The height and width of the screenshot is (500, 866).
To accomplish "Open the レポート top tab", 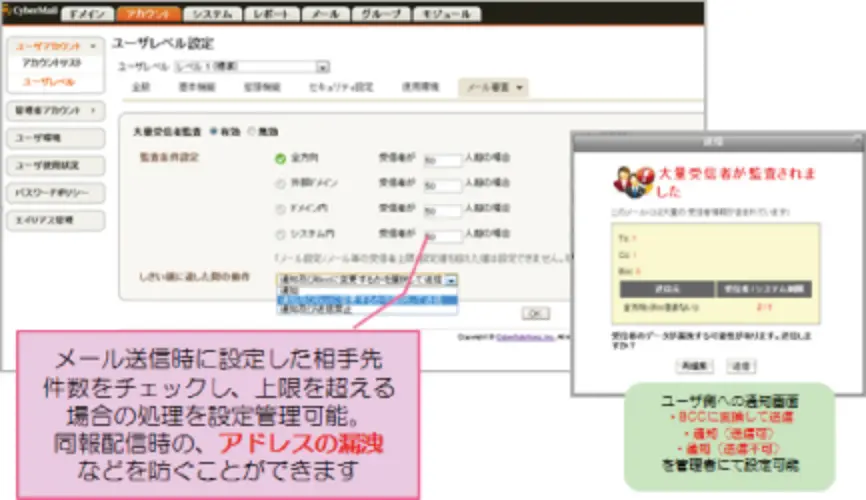I will click(273, 14).
